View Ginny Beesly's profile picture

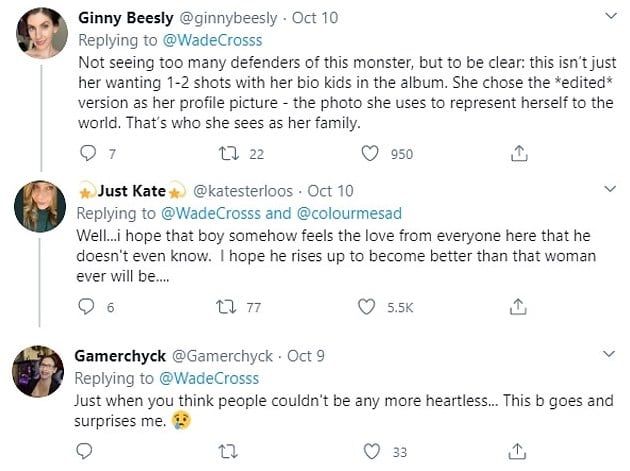41,36
